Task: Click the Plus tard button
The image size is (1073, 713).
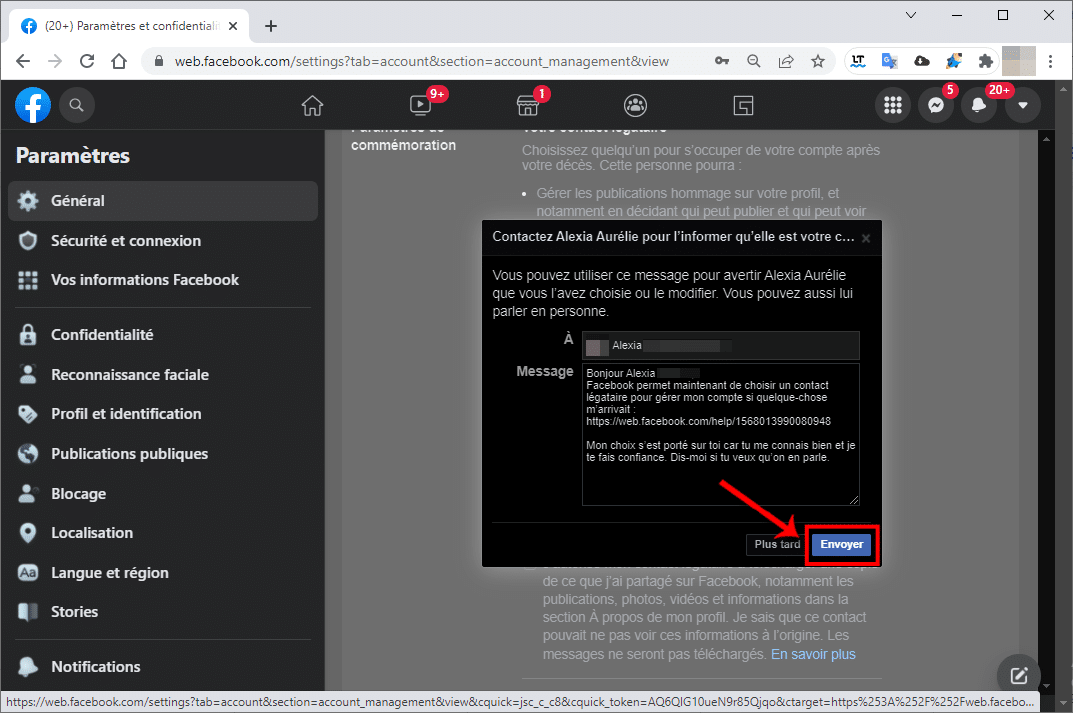Action: click(777, 545)
